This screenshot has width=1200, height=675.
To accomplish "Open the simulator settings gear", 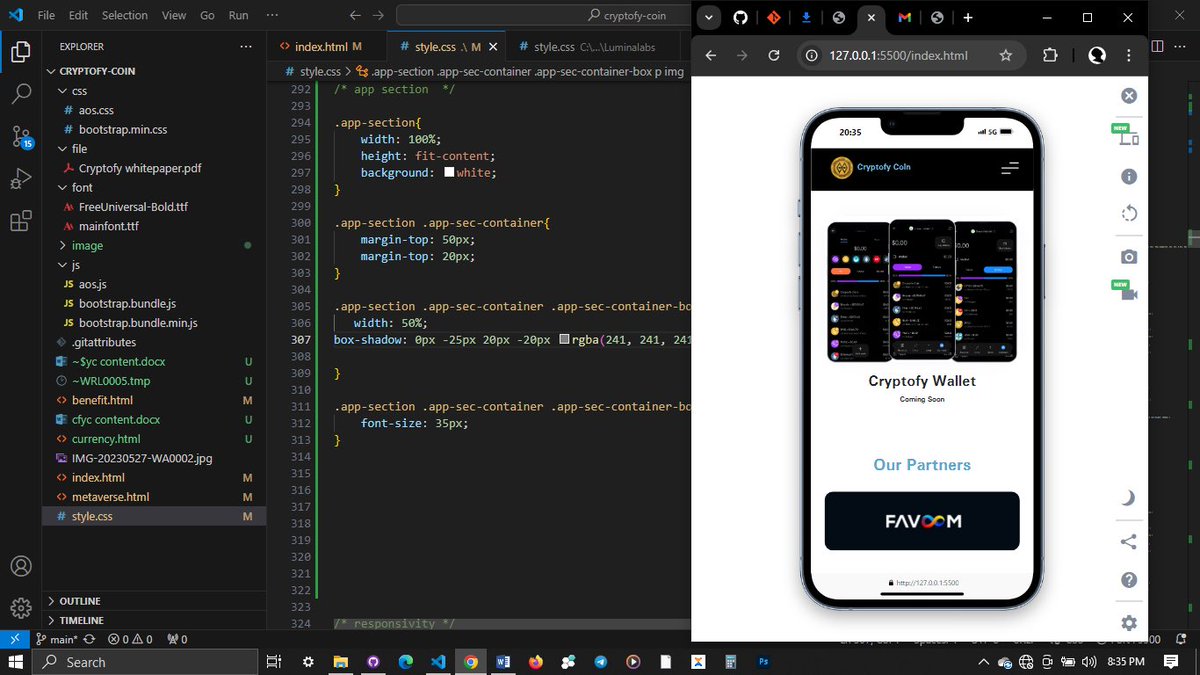I will pos(1129,623).
